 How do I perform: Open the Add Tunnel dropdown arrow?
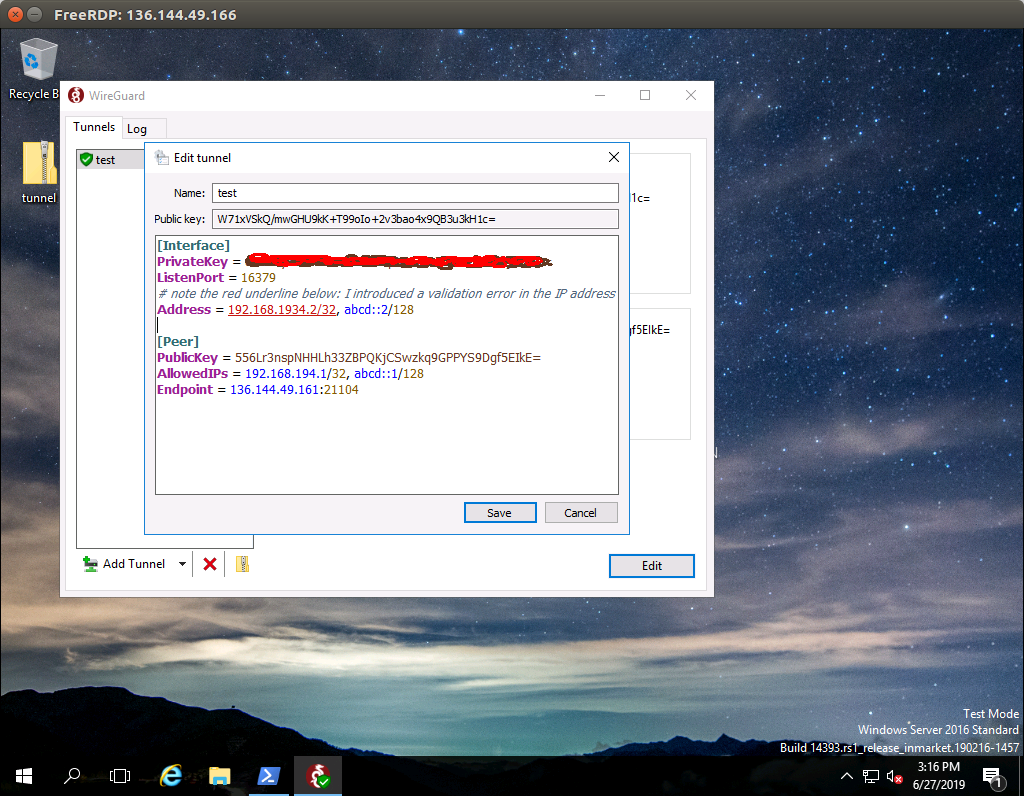tap(182, 564)
